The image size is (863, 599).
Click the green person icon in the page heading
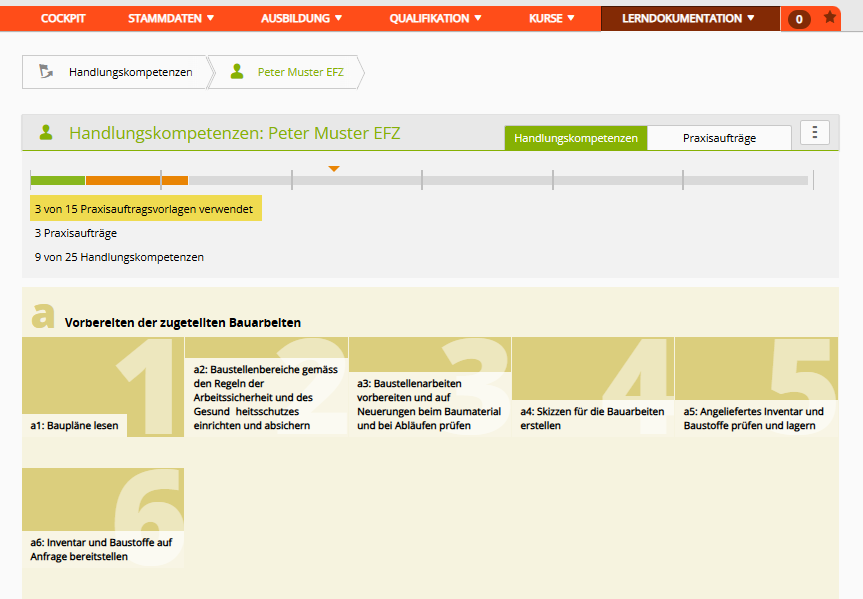[x=46, y=133]
